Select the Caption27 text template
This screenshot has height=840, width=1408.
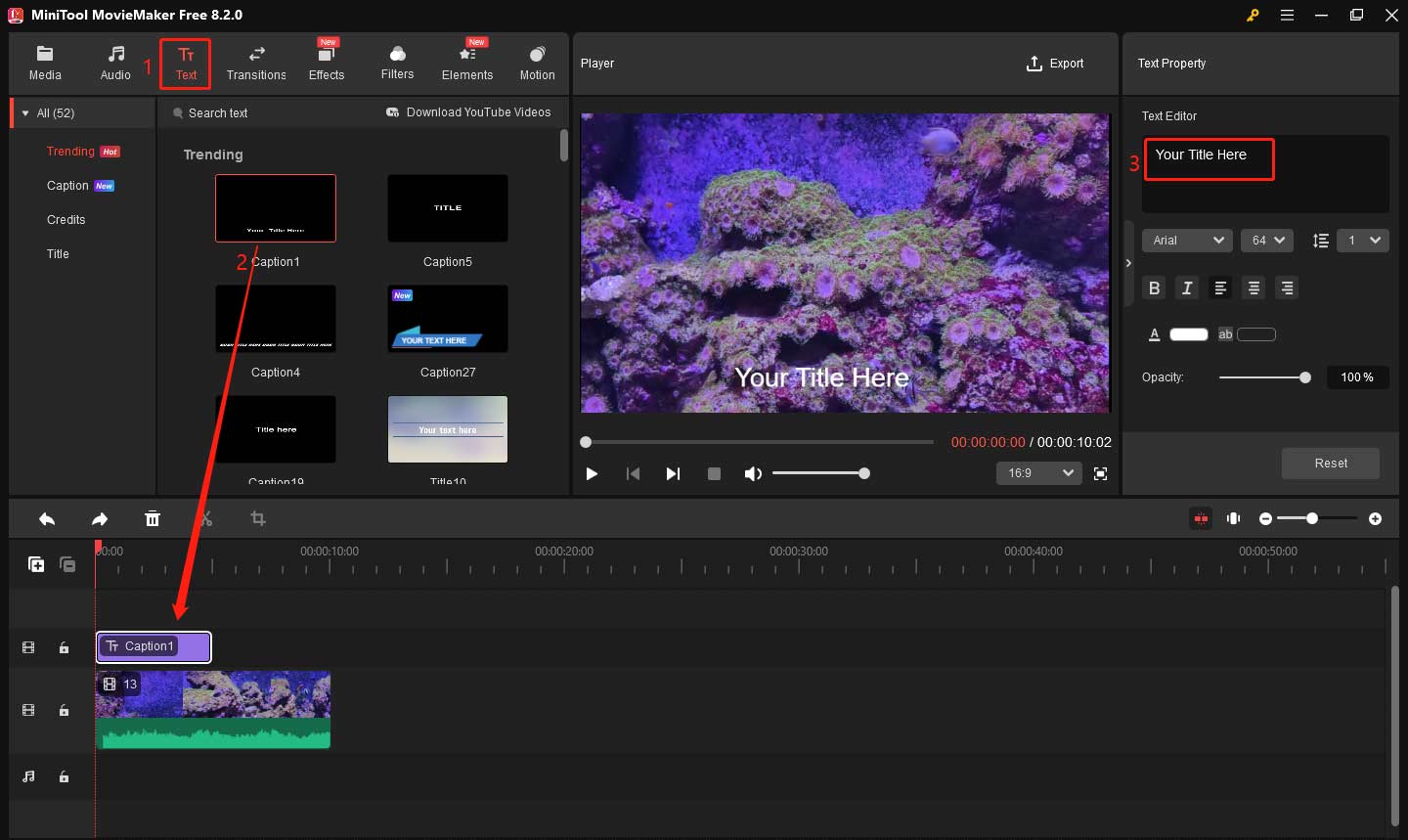[448, 319]
